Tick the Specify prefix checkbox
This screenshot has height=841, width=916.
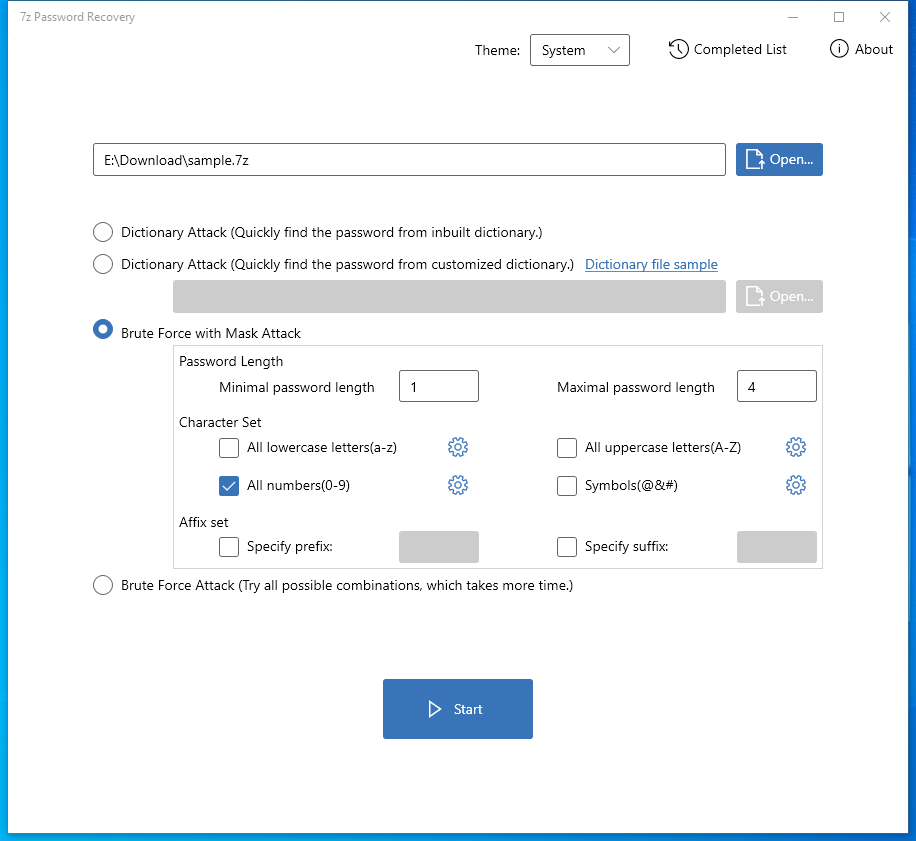point(229,547)
